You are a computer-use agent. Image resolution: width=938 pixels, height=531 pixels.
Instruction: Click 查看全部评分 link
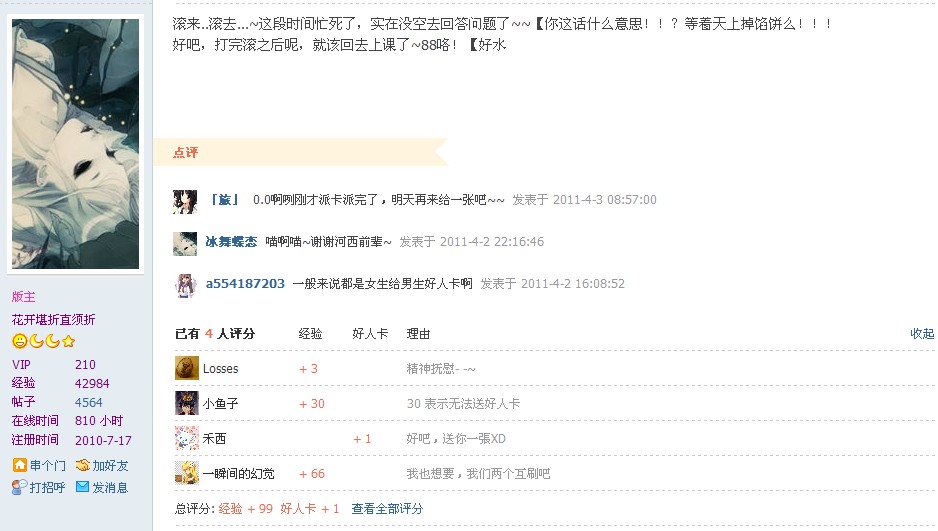click(x=387, y=509)
